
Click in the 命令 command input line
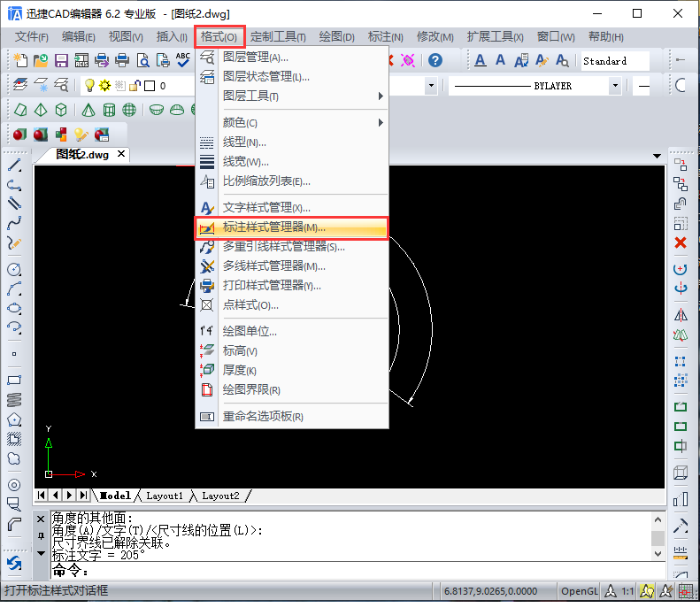[x=357, y=570]
